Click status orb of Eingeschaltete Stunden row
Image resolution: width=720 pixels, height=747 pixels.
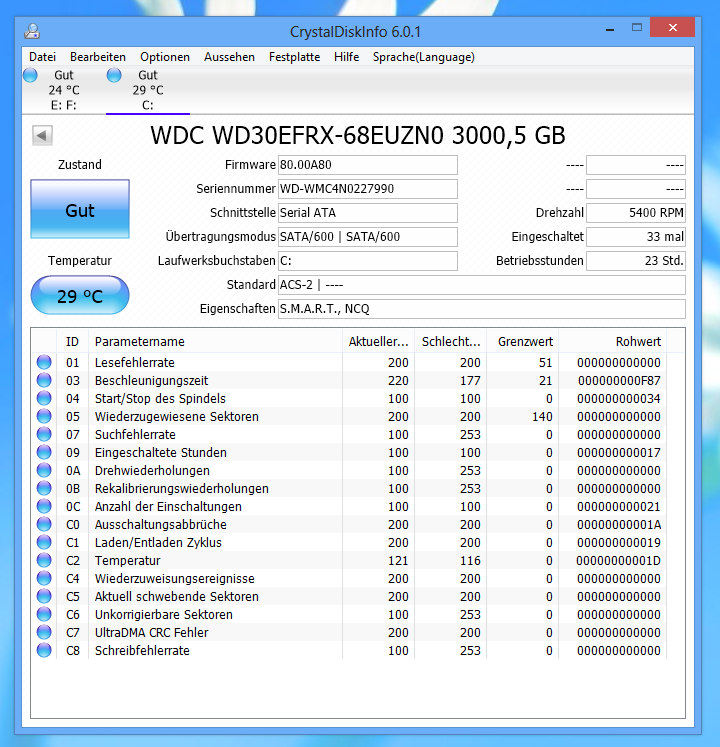[x=44, y=452]
